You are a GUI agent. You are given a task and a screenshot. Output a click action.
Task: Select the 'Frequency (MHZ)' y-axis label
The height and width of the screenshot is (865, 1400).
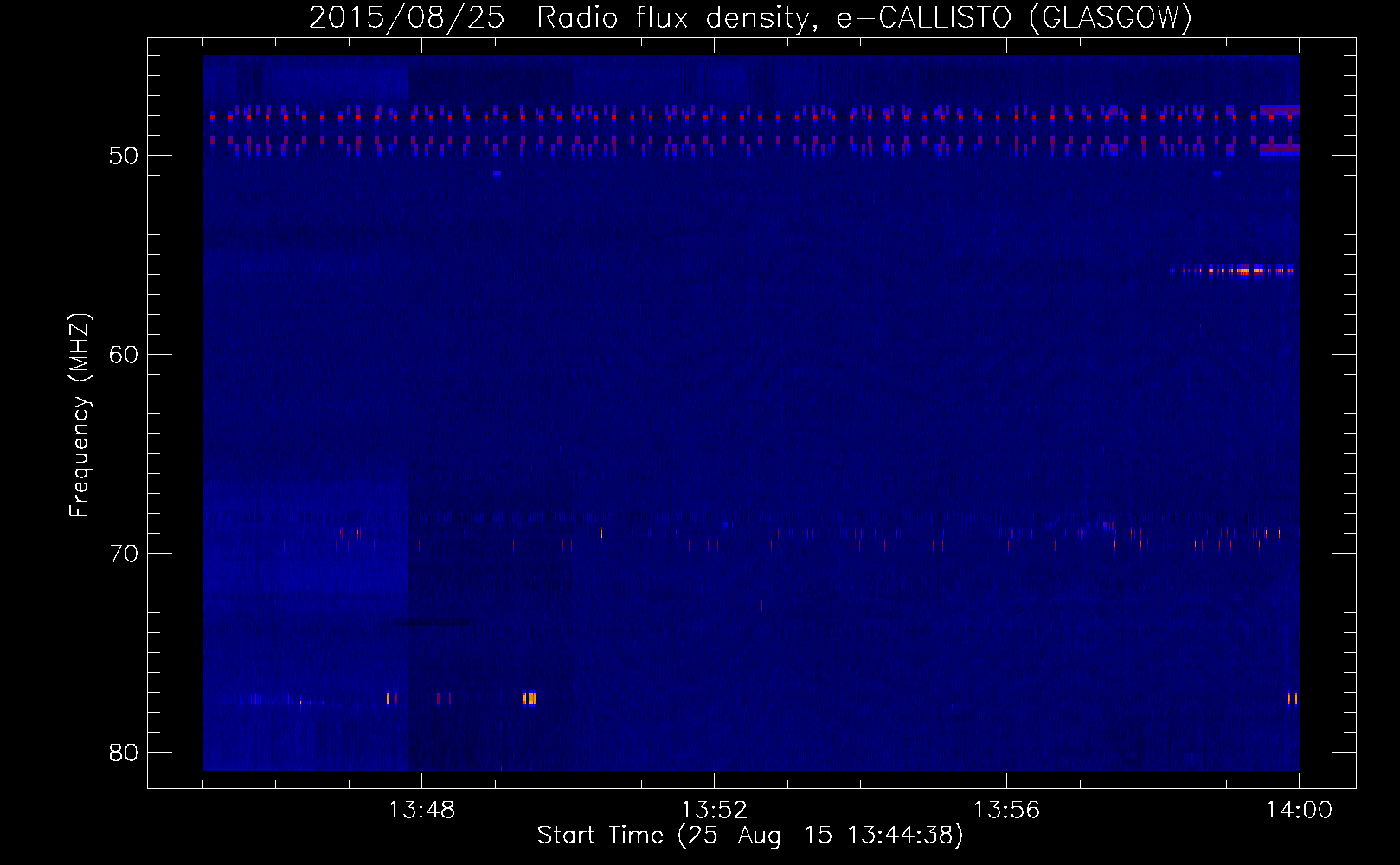tap(80, 415)
